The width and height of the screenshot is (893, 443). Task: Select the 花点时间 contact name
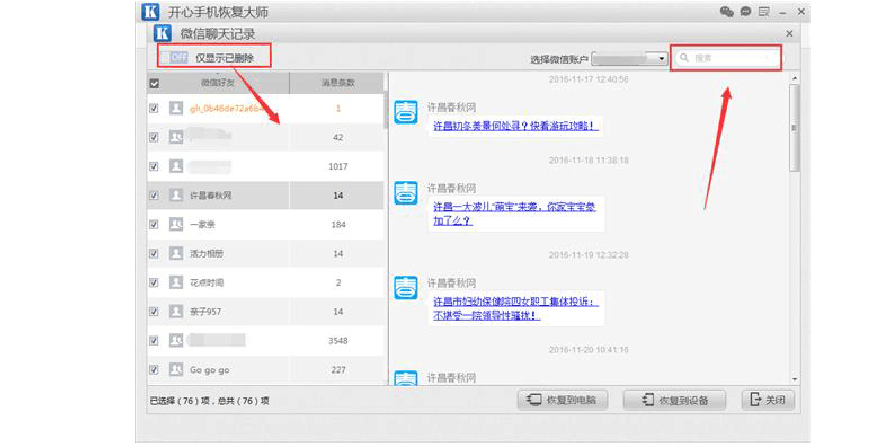click(x=207, y=282)
